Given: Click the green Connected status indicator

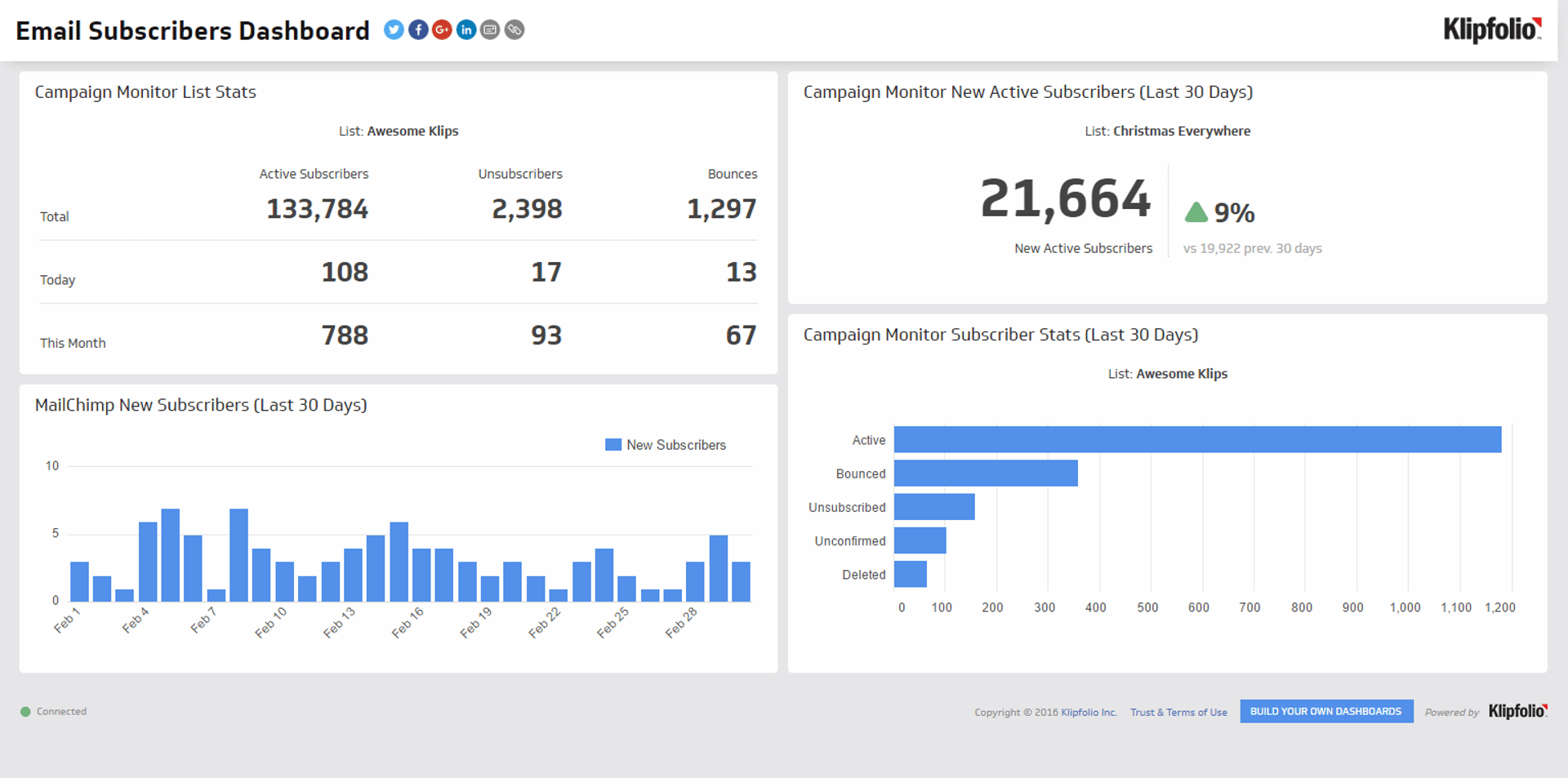Looking at the screenshot, I should pyautogui.click(x=25, y=711).
